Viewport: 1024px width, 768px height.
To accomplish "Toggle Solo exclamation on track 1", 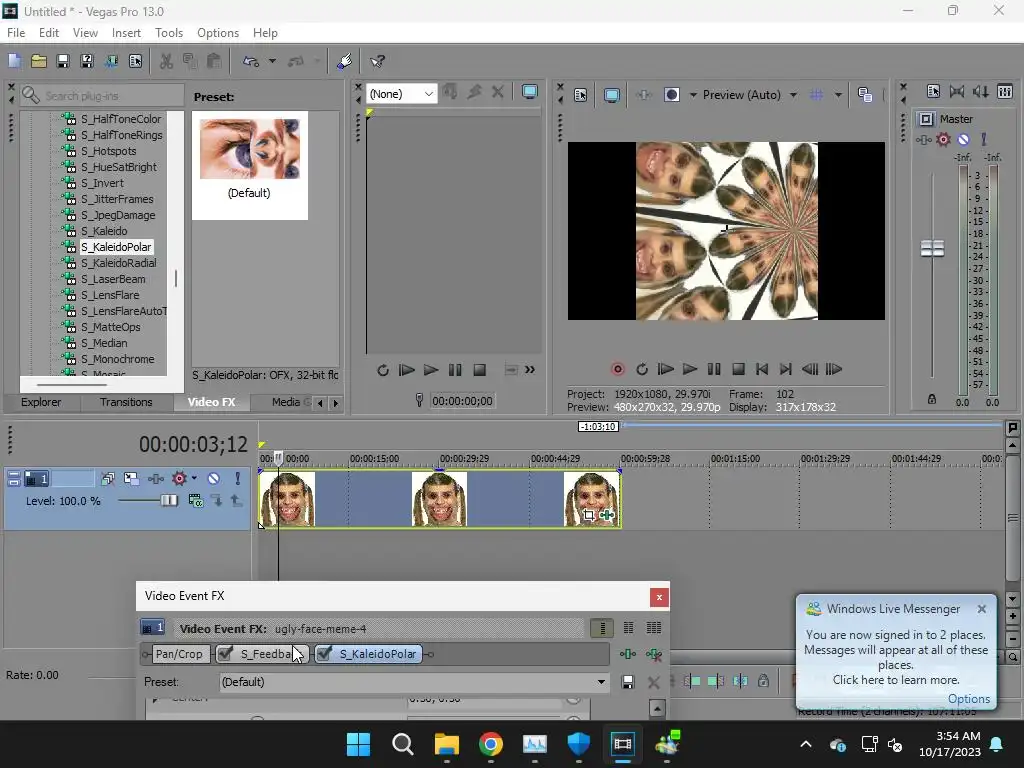I will pyautogui.click(x=238, y=479).
